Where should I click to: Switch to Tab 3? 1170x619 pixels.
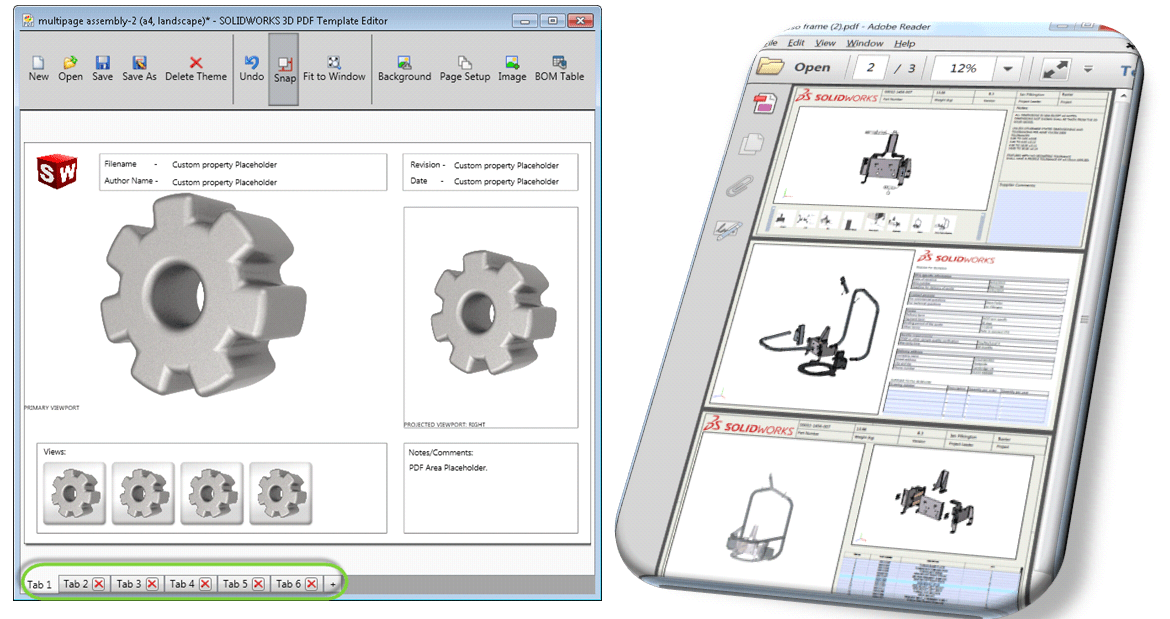tap(128, 584)
